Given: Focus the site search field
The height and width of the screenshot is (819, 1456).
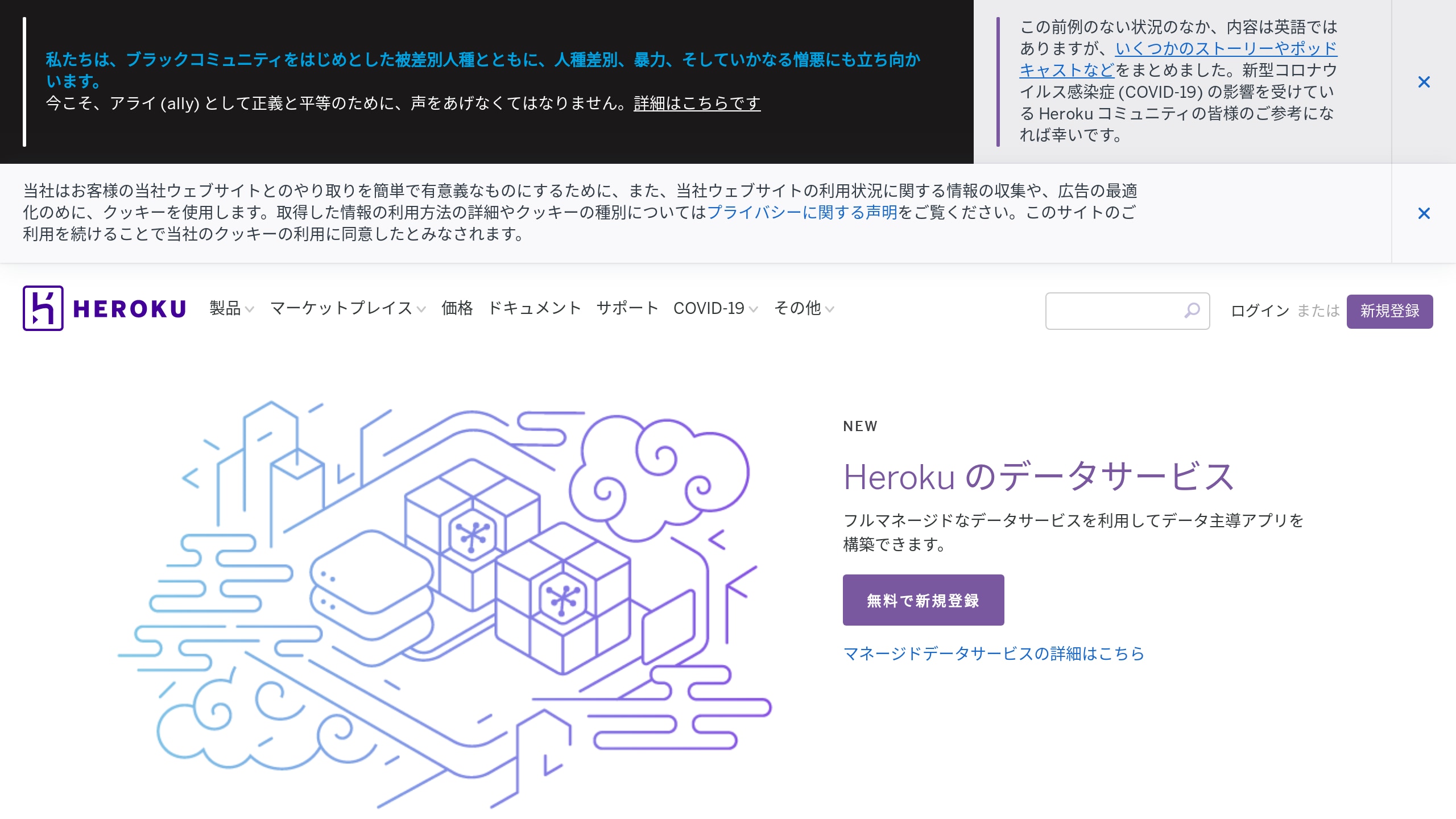Looking at the screenshot, I should [x=1127, y=311].
